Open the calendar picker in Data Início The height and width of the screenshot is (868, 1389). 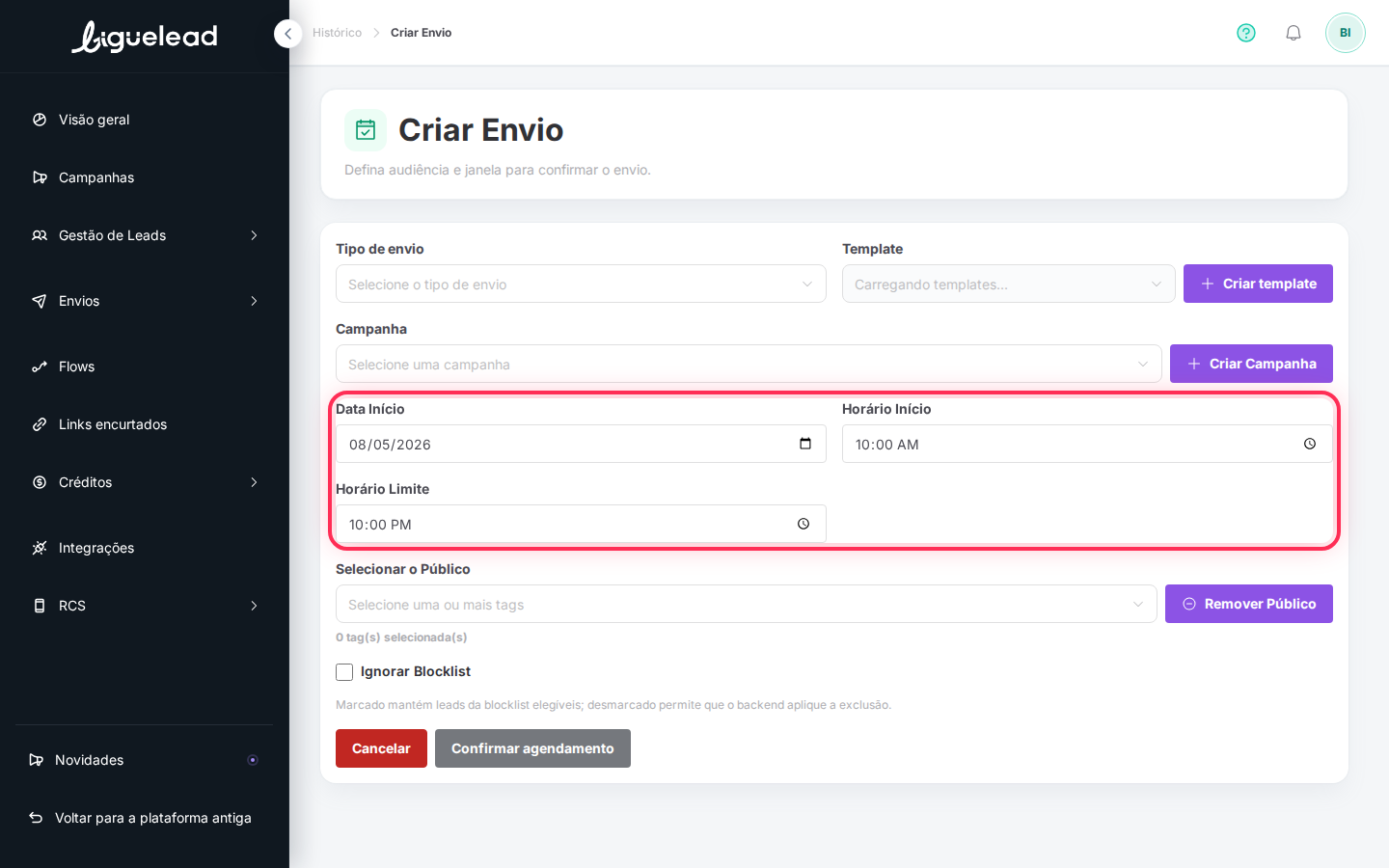tap(805, 444)
